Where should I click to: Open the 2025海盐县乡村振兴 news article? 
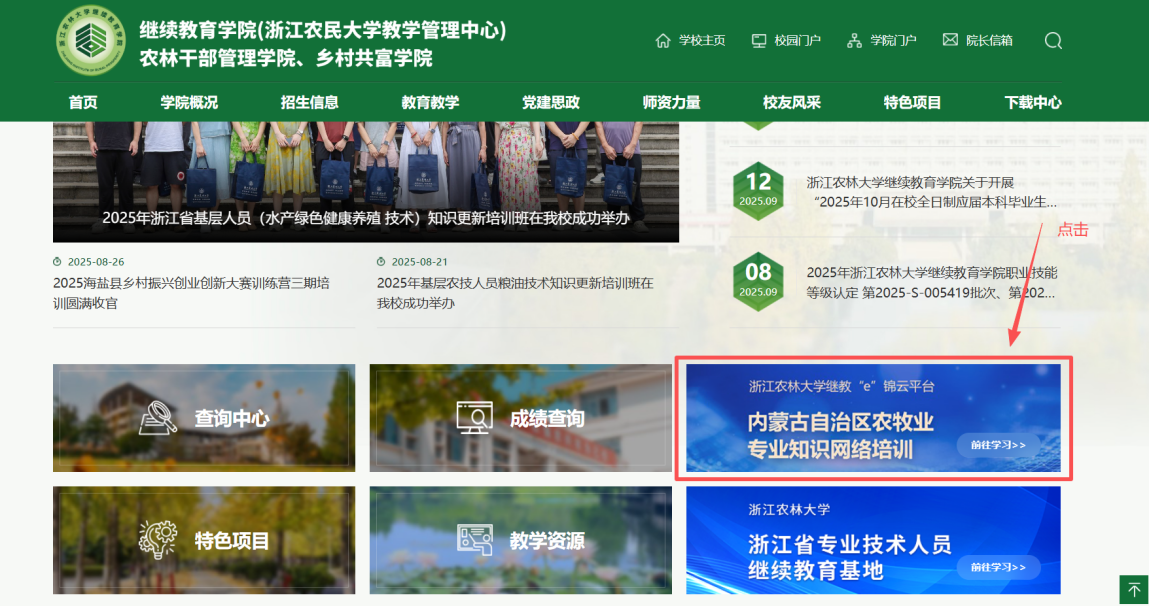point(191,292)
